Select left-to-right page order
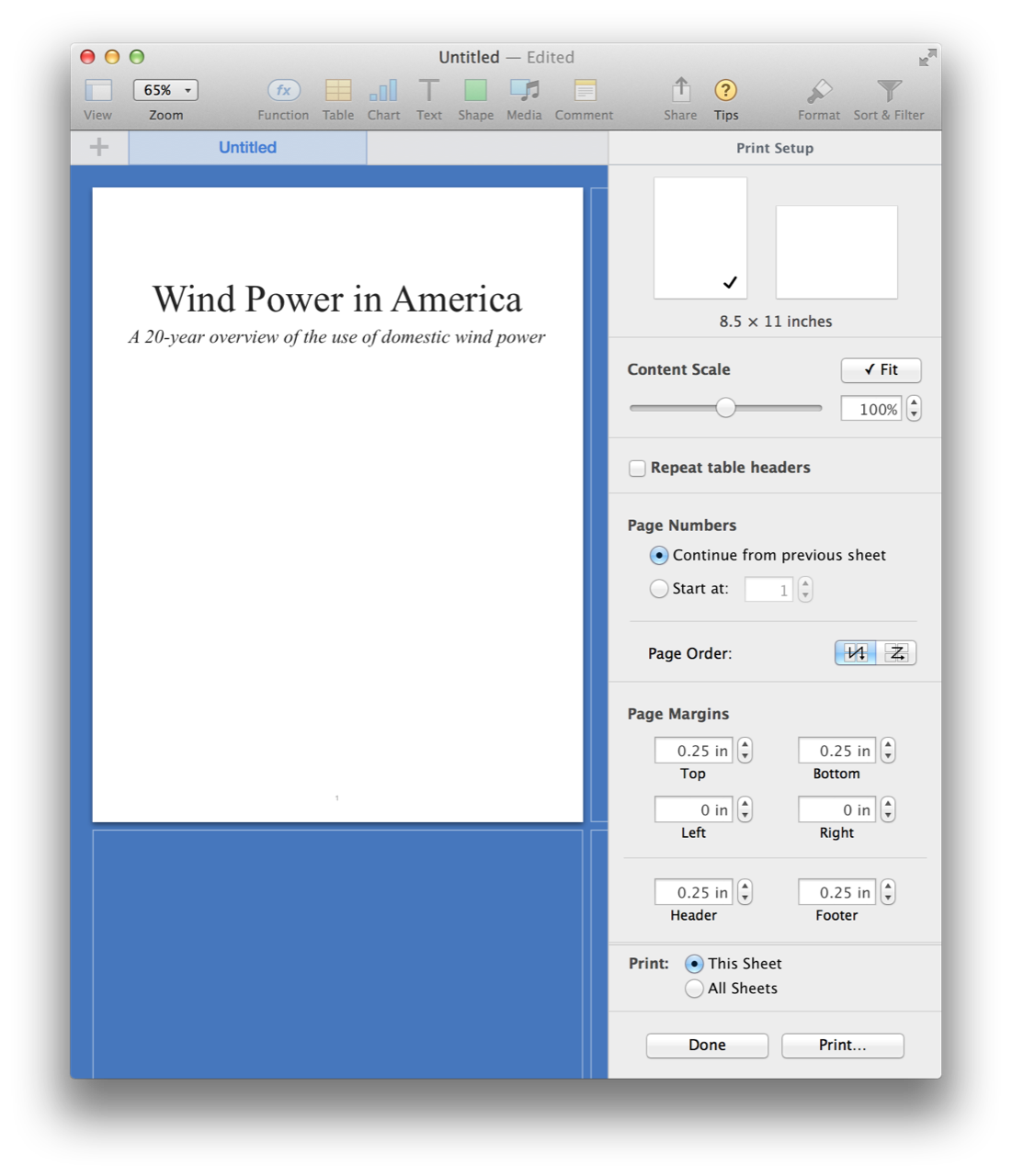The width and height of the screenshot is (1012, 1176). [x=896, y=652]
